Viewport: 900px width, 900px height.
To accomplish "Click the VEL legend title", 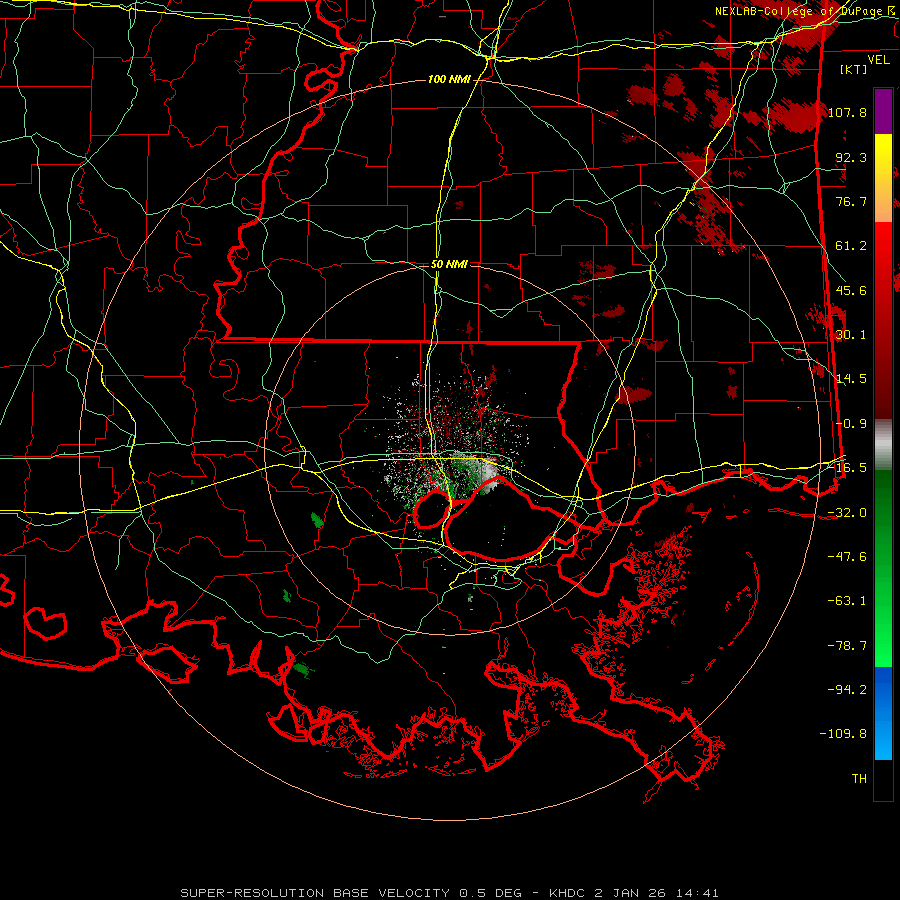I will pyautogui.click(x=878, y=60).
